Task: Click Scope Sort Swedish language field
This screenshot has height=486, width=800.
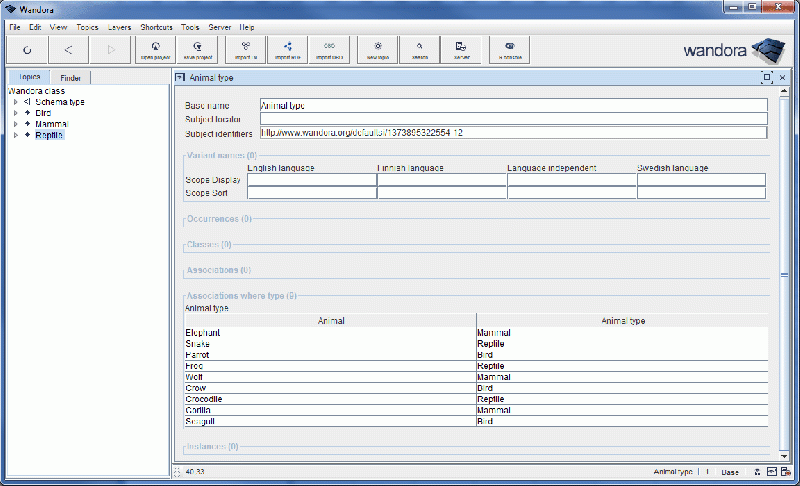Action: point(702,193)
